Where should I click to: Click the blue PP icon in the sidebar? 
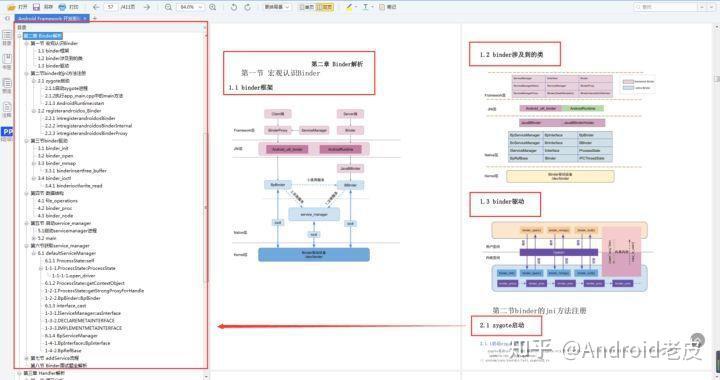[x=7, y=133]
